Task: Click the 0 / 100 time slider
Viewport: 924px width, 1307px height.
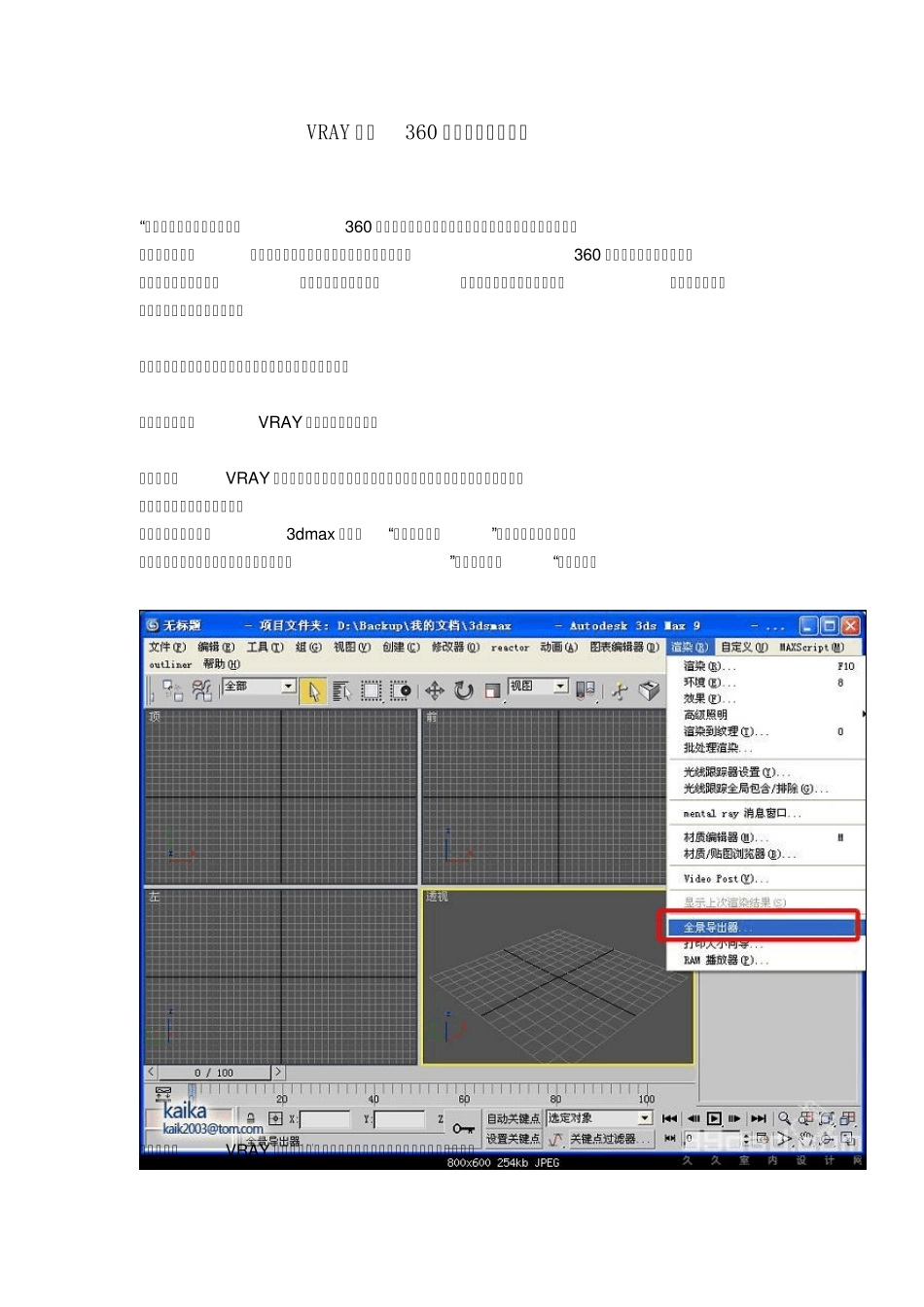Action: click(x=214, y=1073)
